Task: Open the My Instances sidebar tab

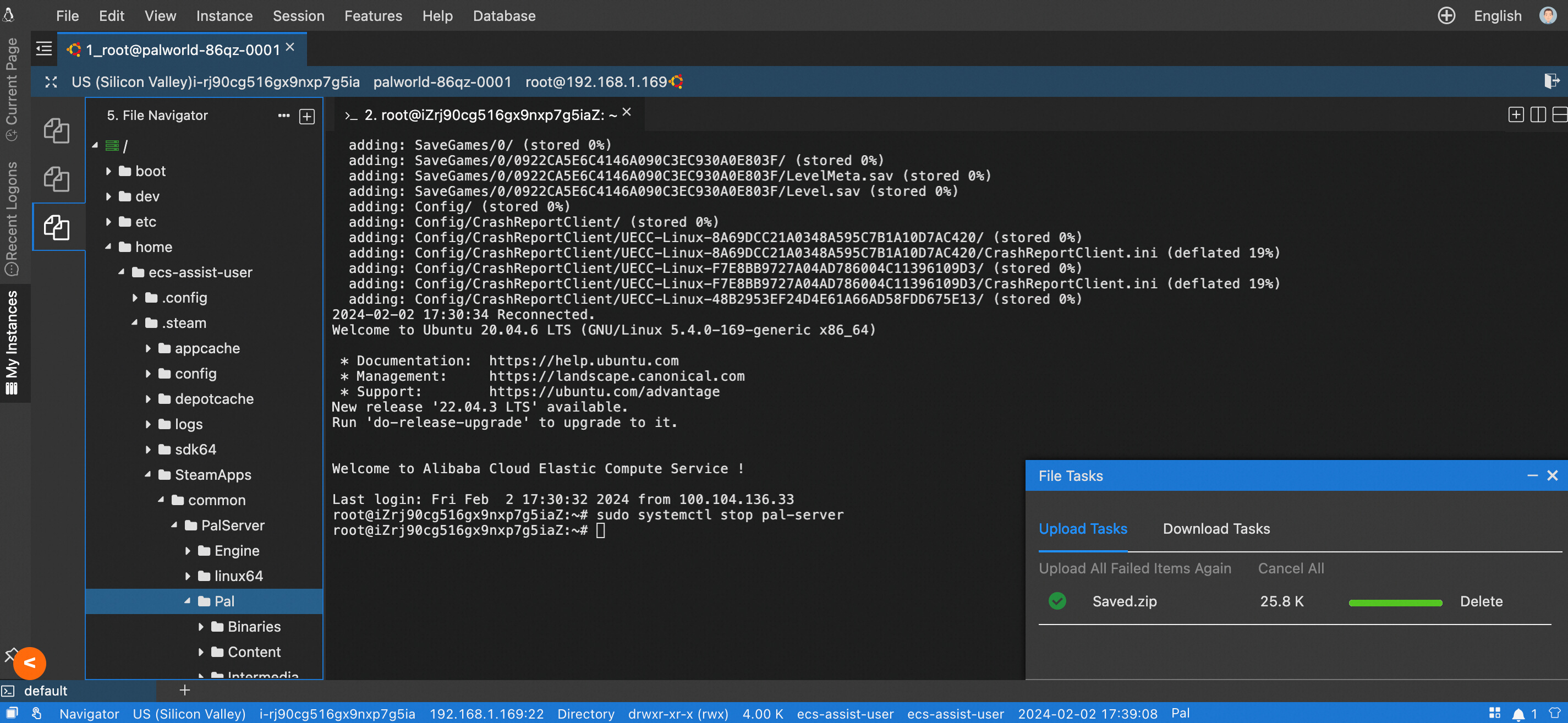Action: click(x=12, y=342)
